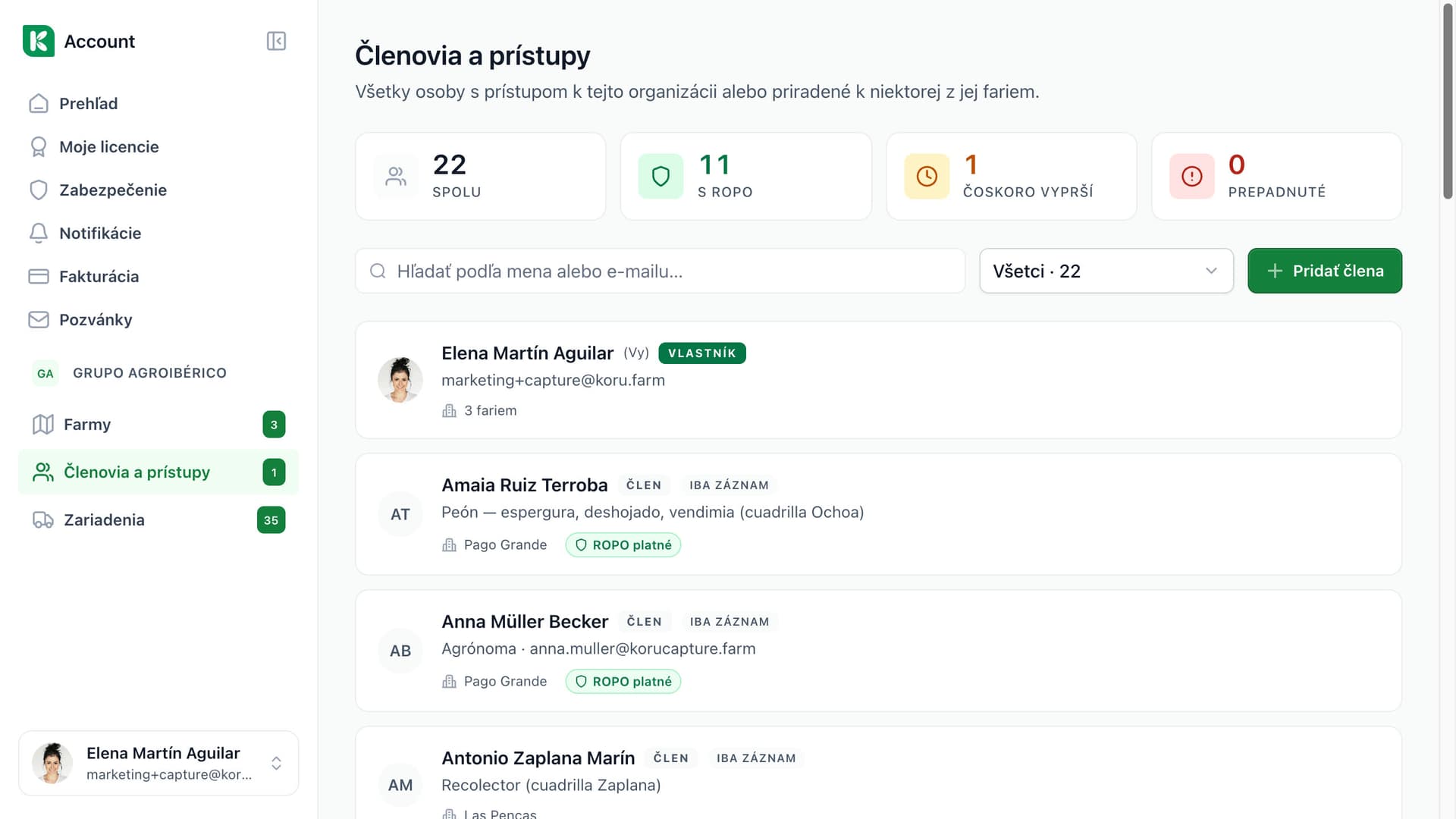Open the Antonio Zaplana Marín member card

[879, 773]
